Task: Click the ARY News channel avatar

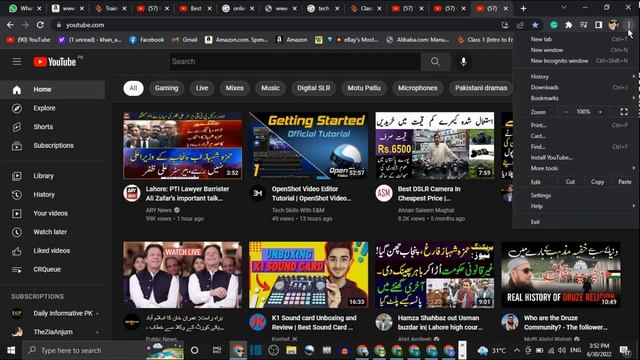Action: 132,193
